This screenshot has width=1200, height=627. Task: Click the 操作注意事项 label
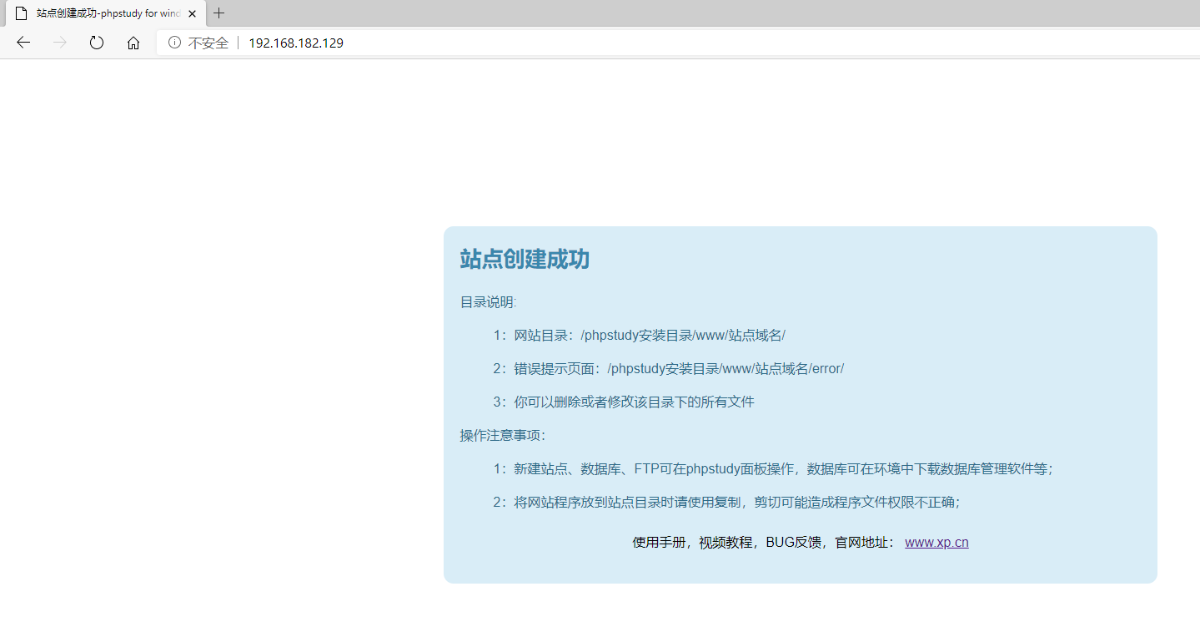coord(503,435)
